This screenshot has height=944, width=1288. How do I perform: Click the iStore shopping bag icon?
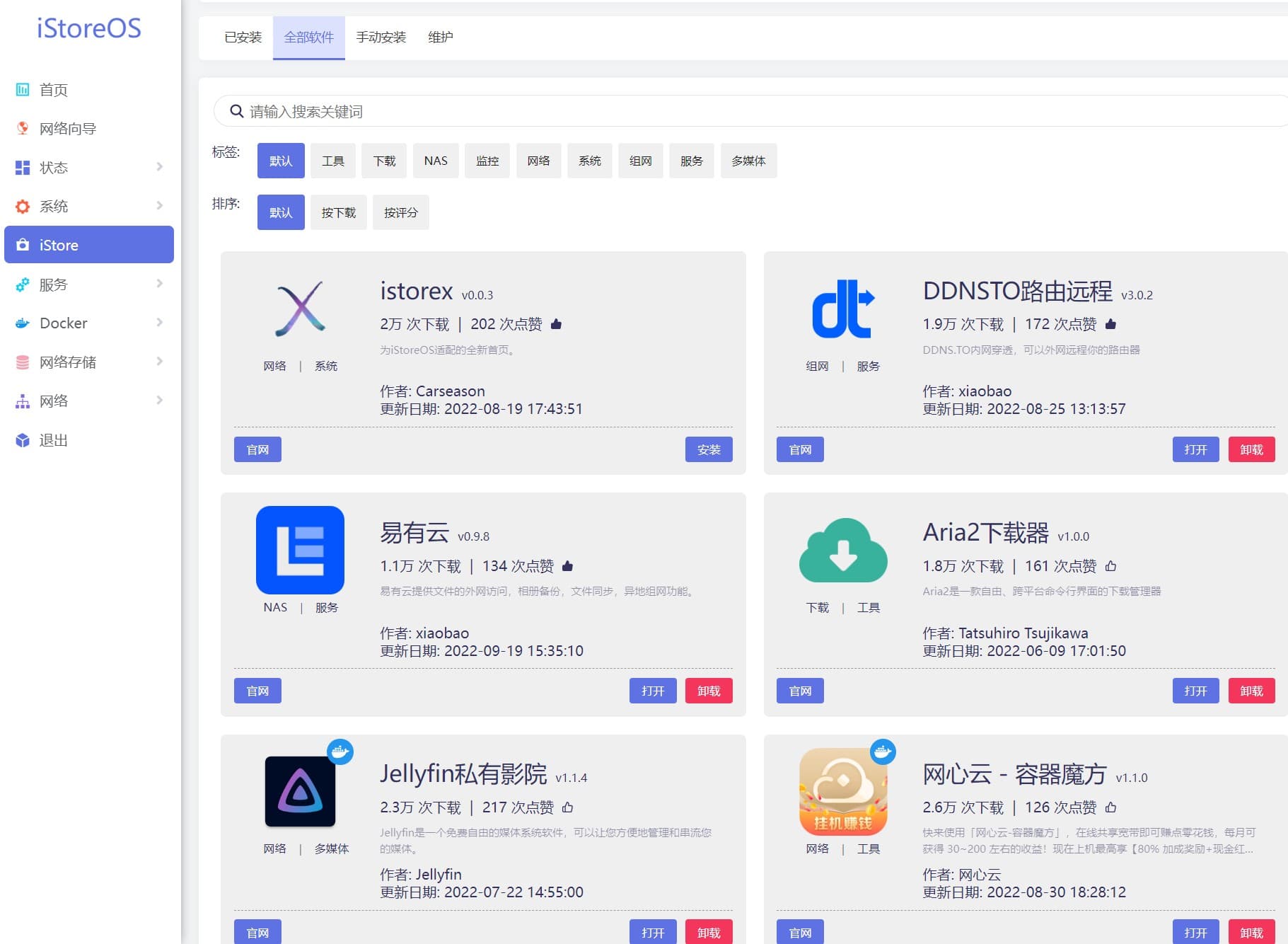coord(22,245)
